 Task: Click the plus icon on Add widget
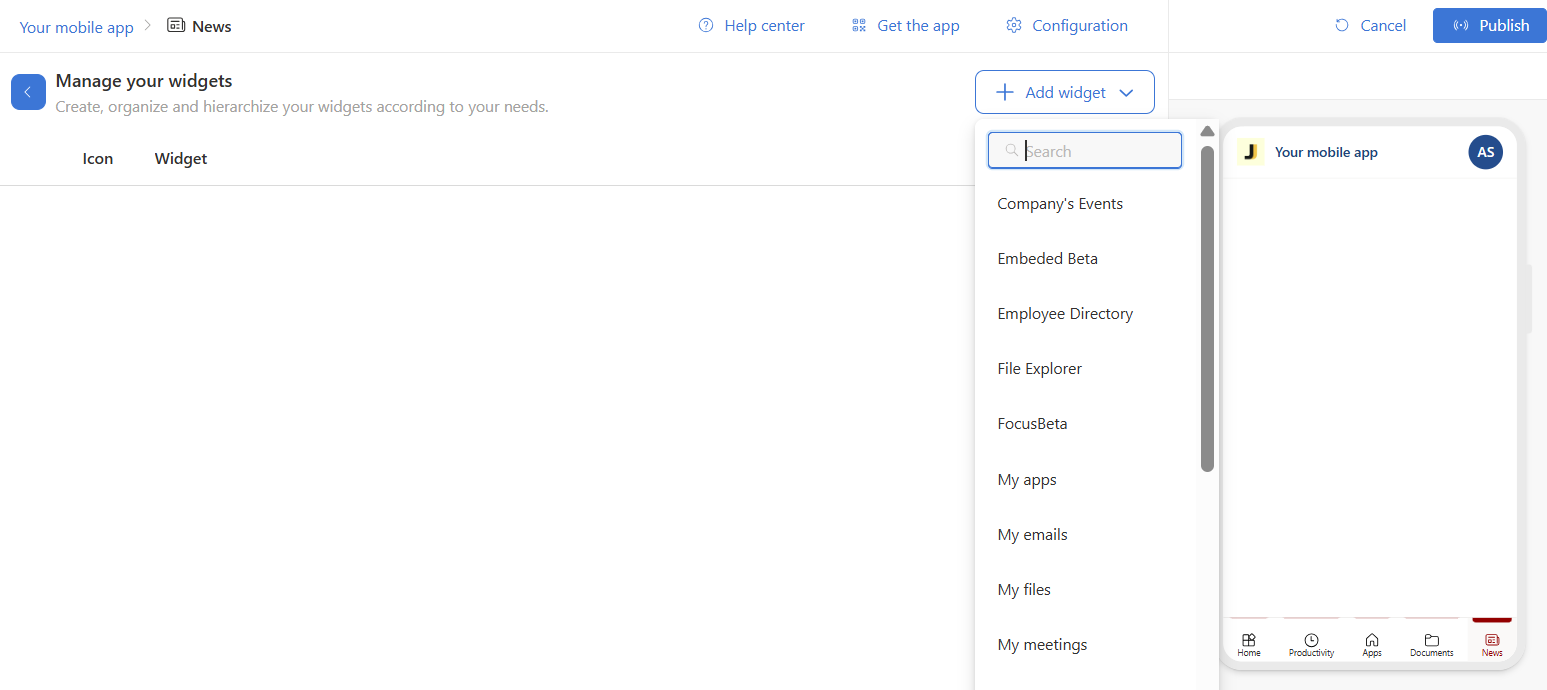pyautogui.click(x=1005, y=93)
